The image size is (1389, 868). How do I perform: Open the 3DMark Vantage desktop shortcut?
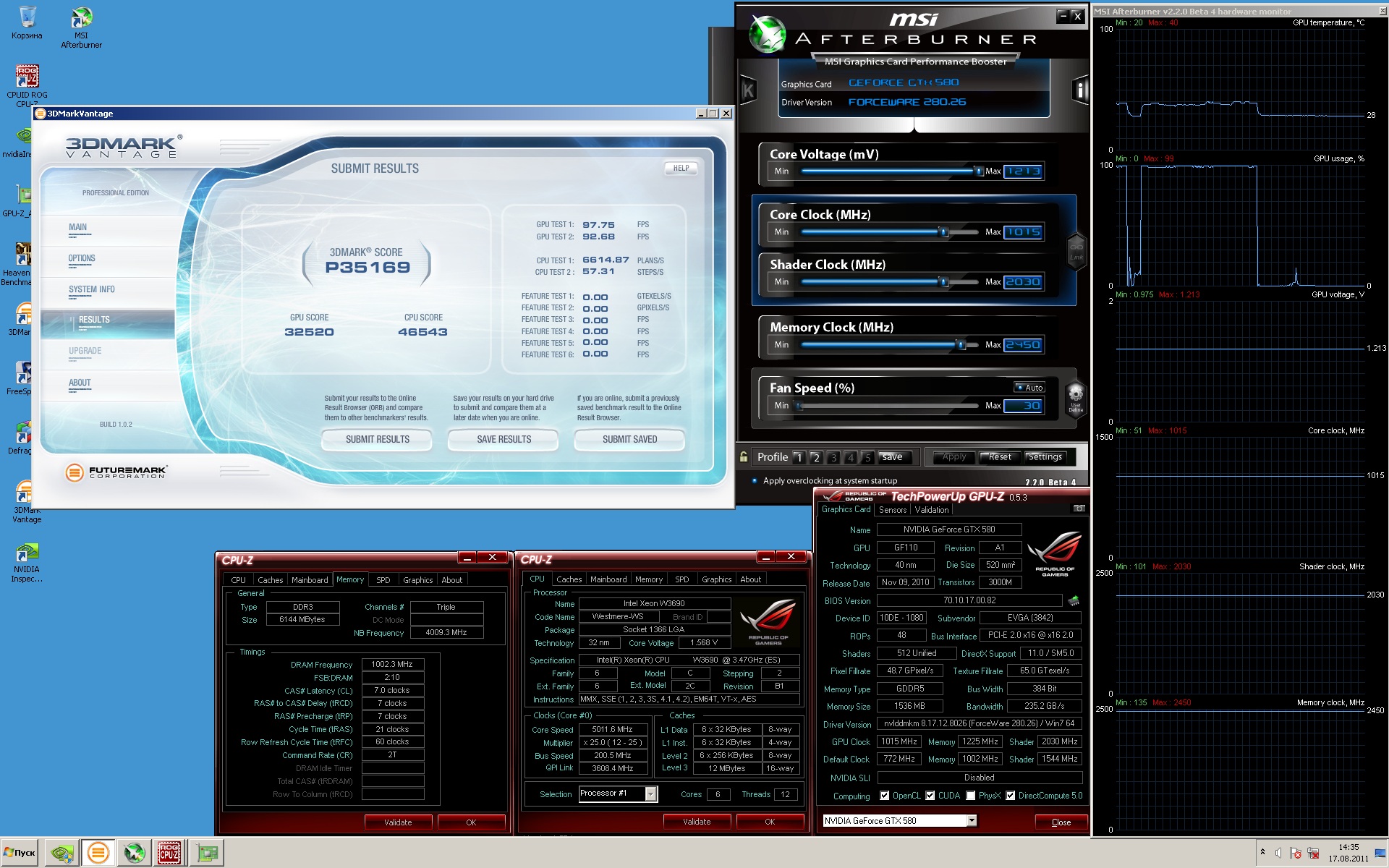coord(27,503)
